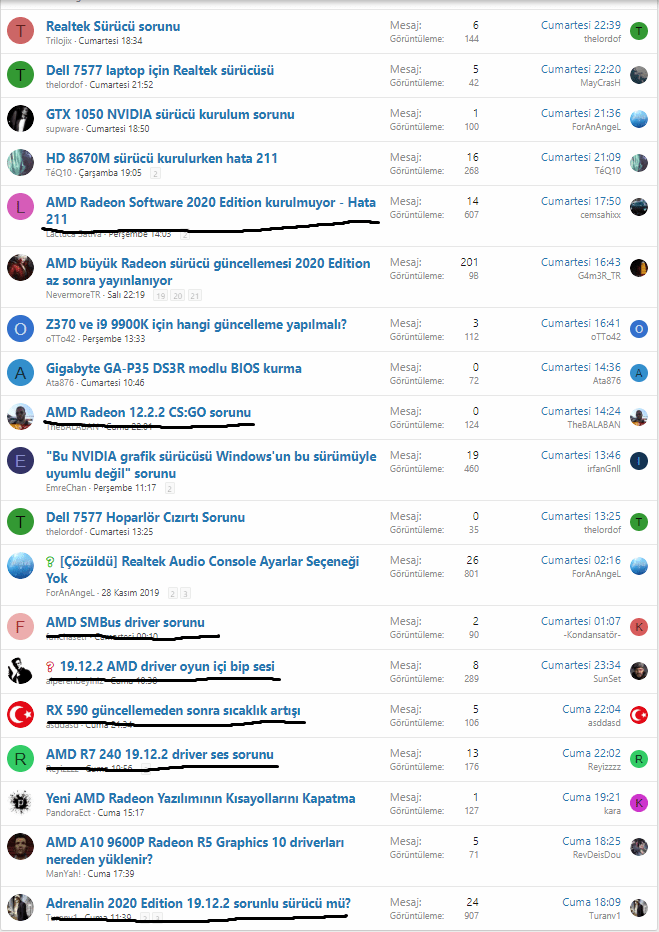Open the Realtek Sürücü sorunu thread

click(113, 26)
